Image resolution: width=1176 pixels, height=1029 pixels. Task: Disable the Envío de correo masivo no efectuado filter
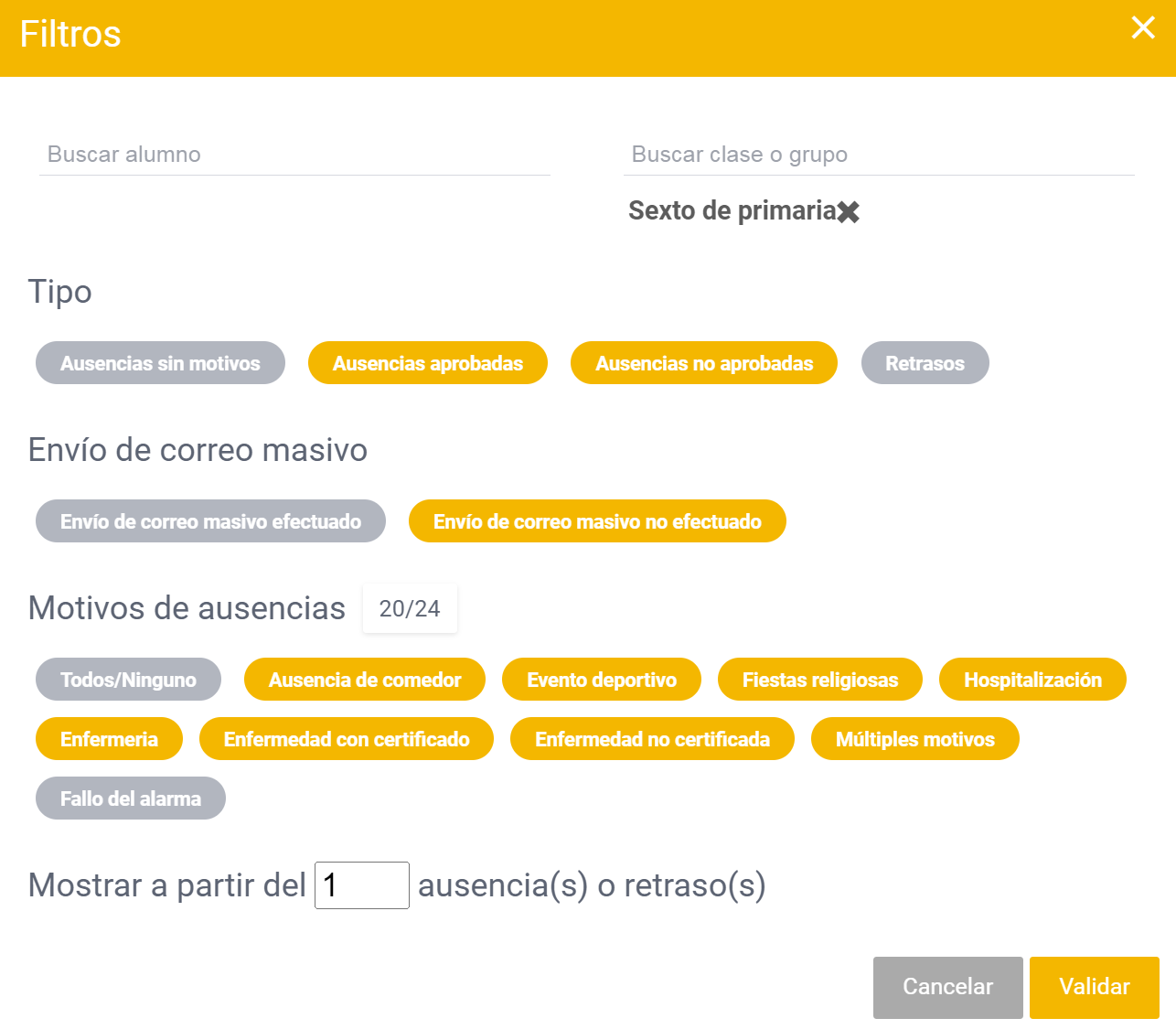[596, 520]
